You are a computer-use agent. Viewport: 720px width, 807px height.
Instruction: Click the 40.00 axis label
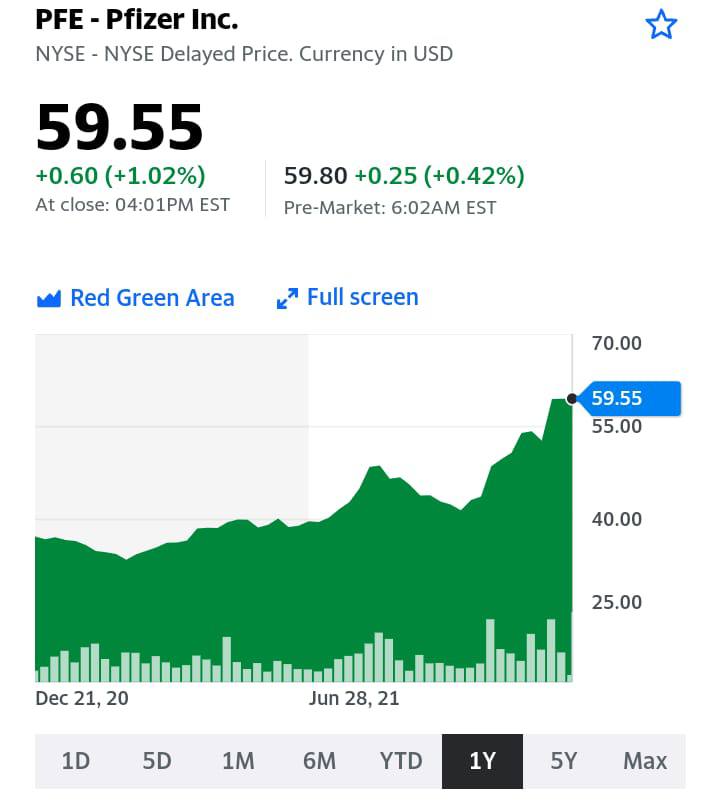tap(617, 519)
